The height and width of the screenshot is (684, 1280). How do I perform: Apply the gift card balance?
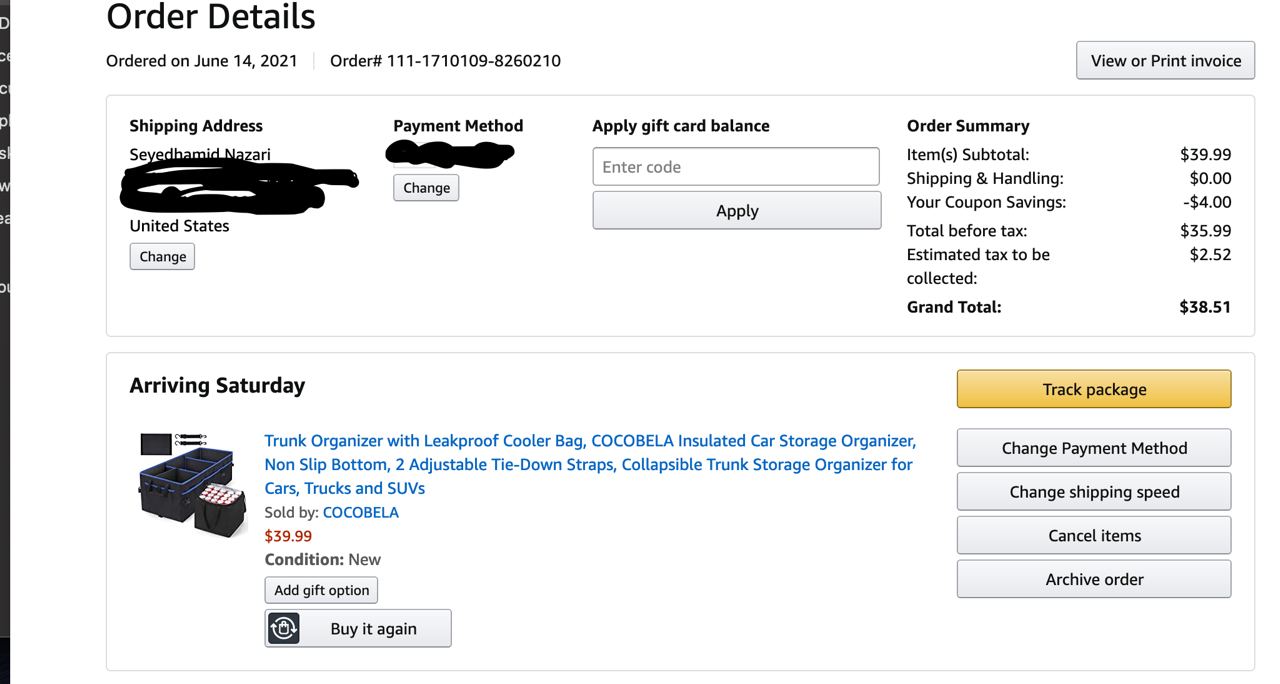click(737, 211)
